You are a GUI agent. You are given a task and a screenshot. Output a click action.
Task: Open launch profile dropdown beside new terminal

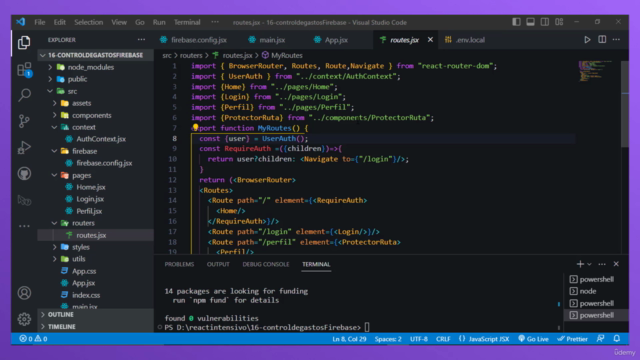pyautogui.click(x=589, y=264)
